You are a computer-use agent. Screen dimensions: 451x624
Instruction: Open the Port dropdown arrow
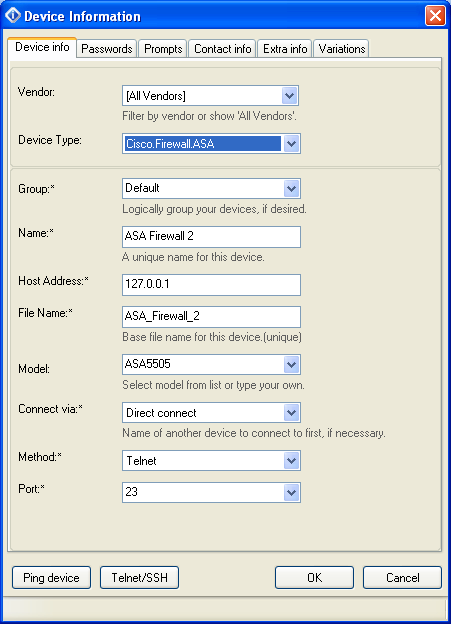291,493
